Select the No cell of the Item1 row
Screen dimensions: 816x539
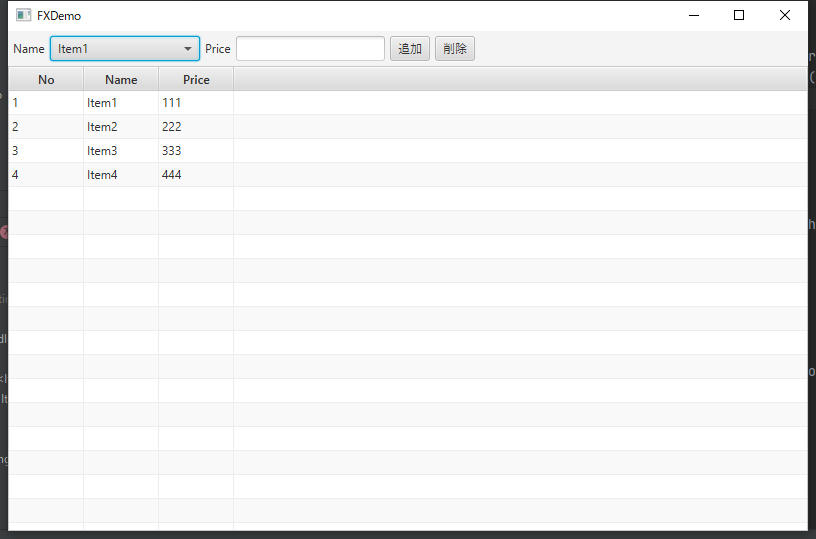coord(46,103)
